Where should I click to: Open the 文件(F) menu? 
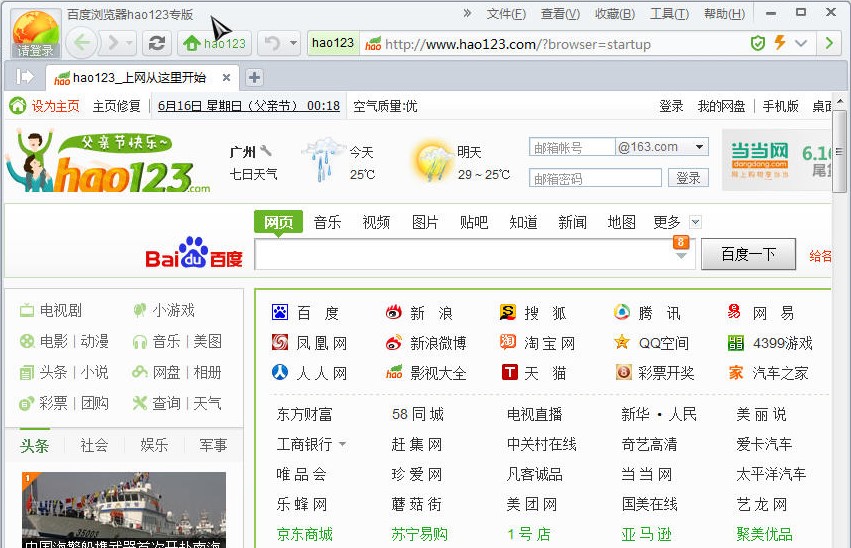(x=506, y=14)
